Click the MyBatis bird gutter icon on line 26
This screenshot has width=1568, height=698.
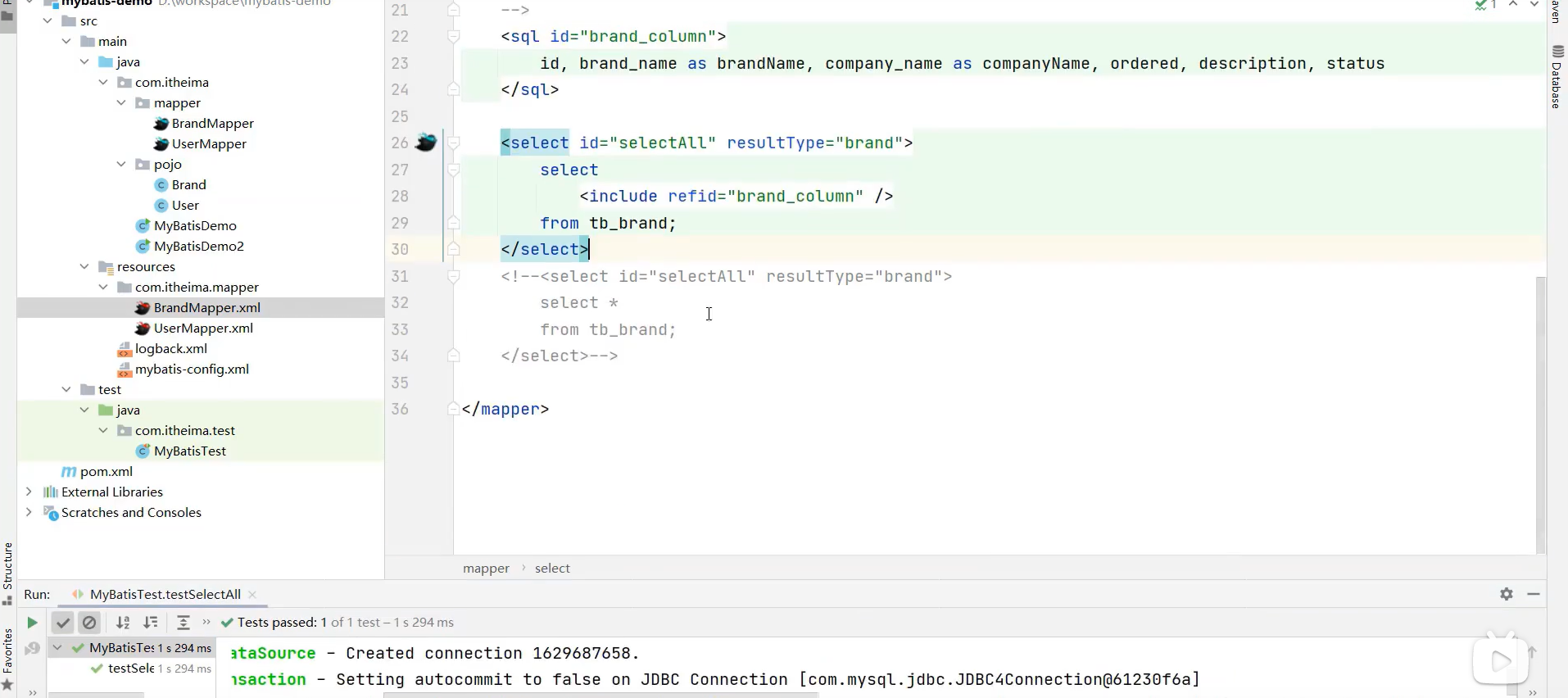pos(426,143)
